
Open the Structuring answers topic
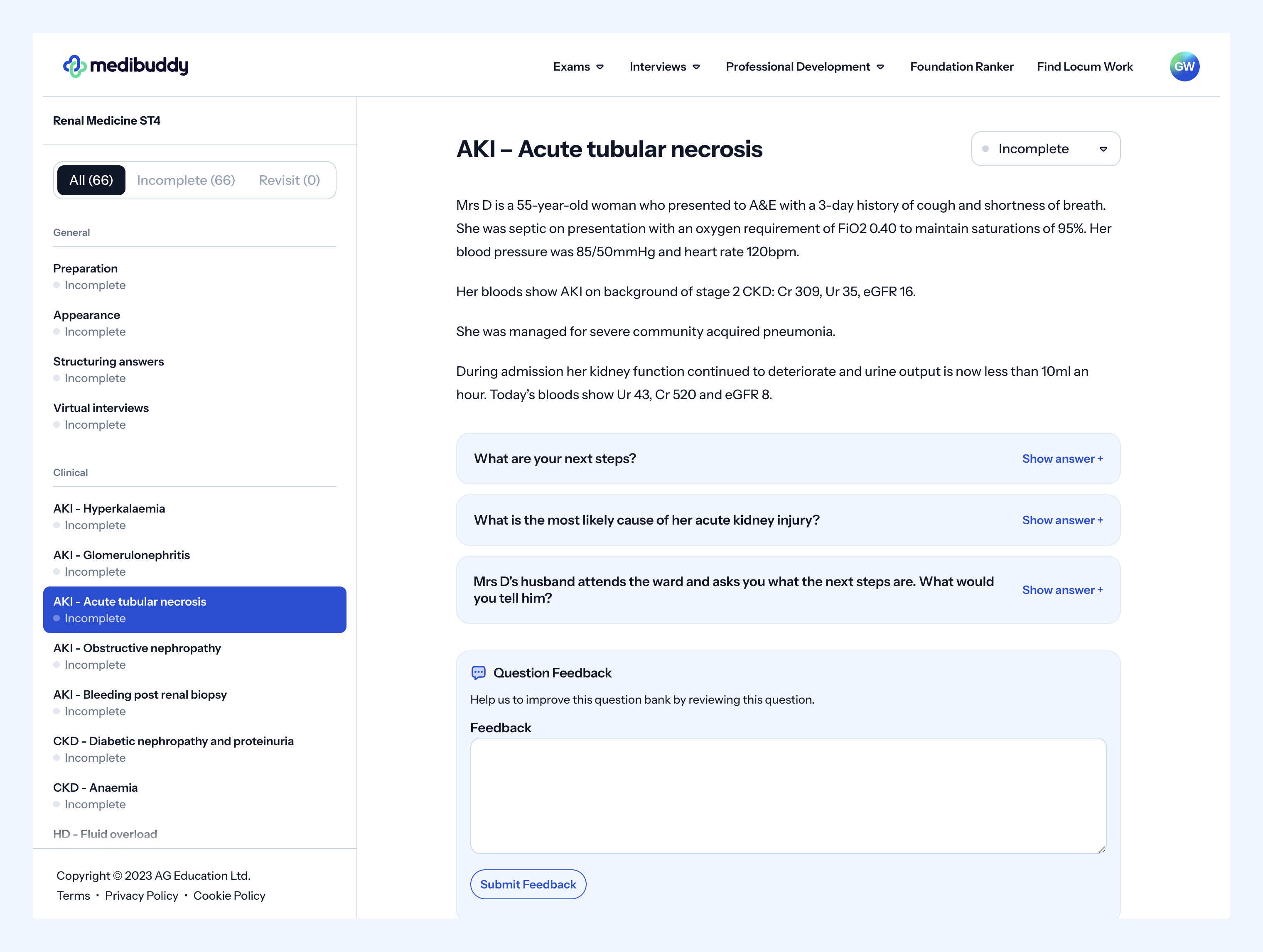point(194,370)
